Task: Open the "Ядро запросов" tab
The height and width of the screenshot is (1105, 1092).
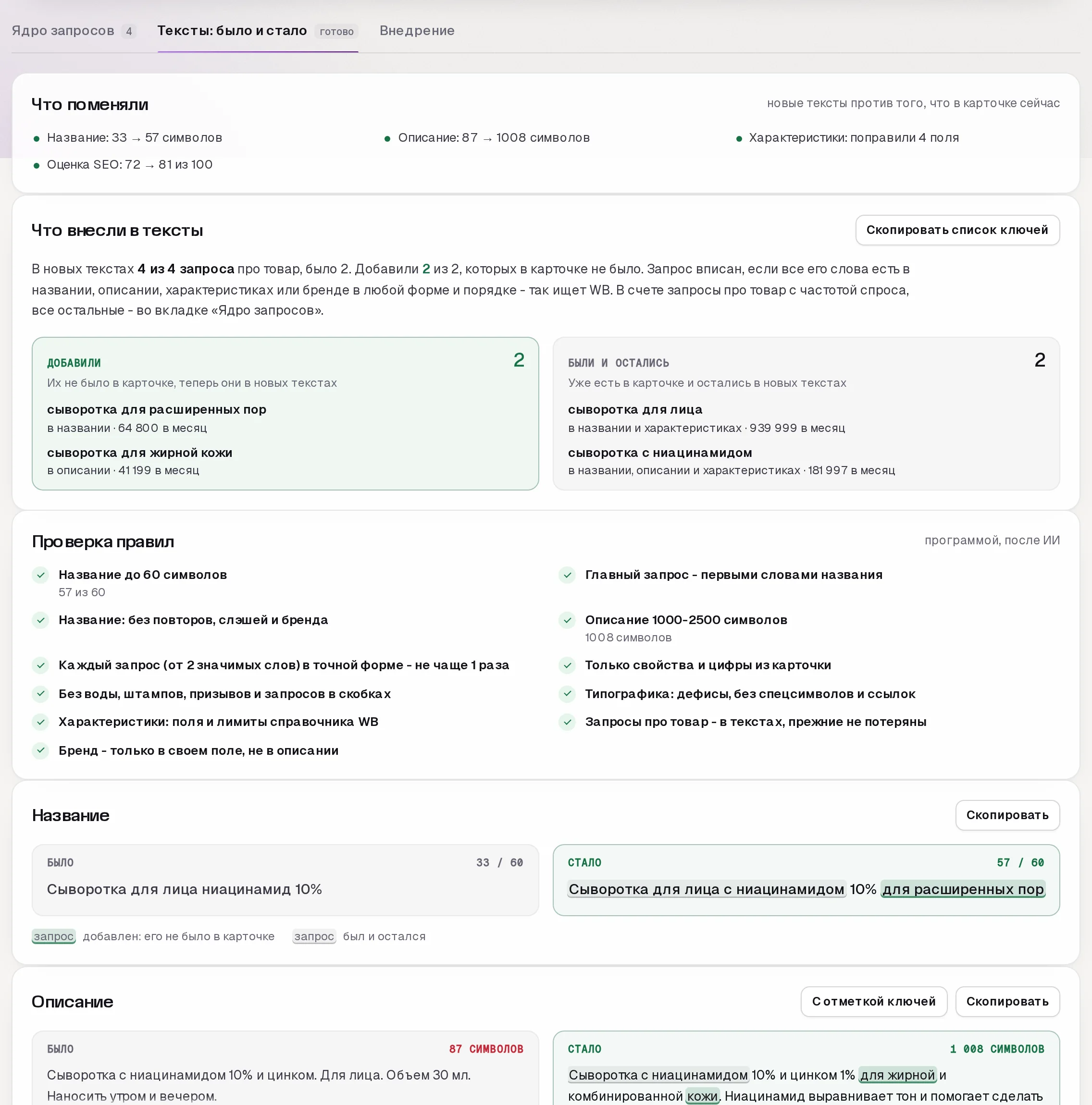Action: click(x=73, y=31)
